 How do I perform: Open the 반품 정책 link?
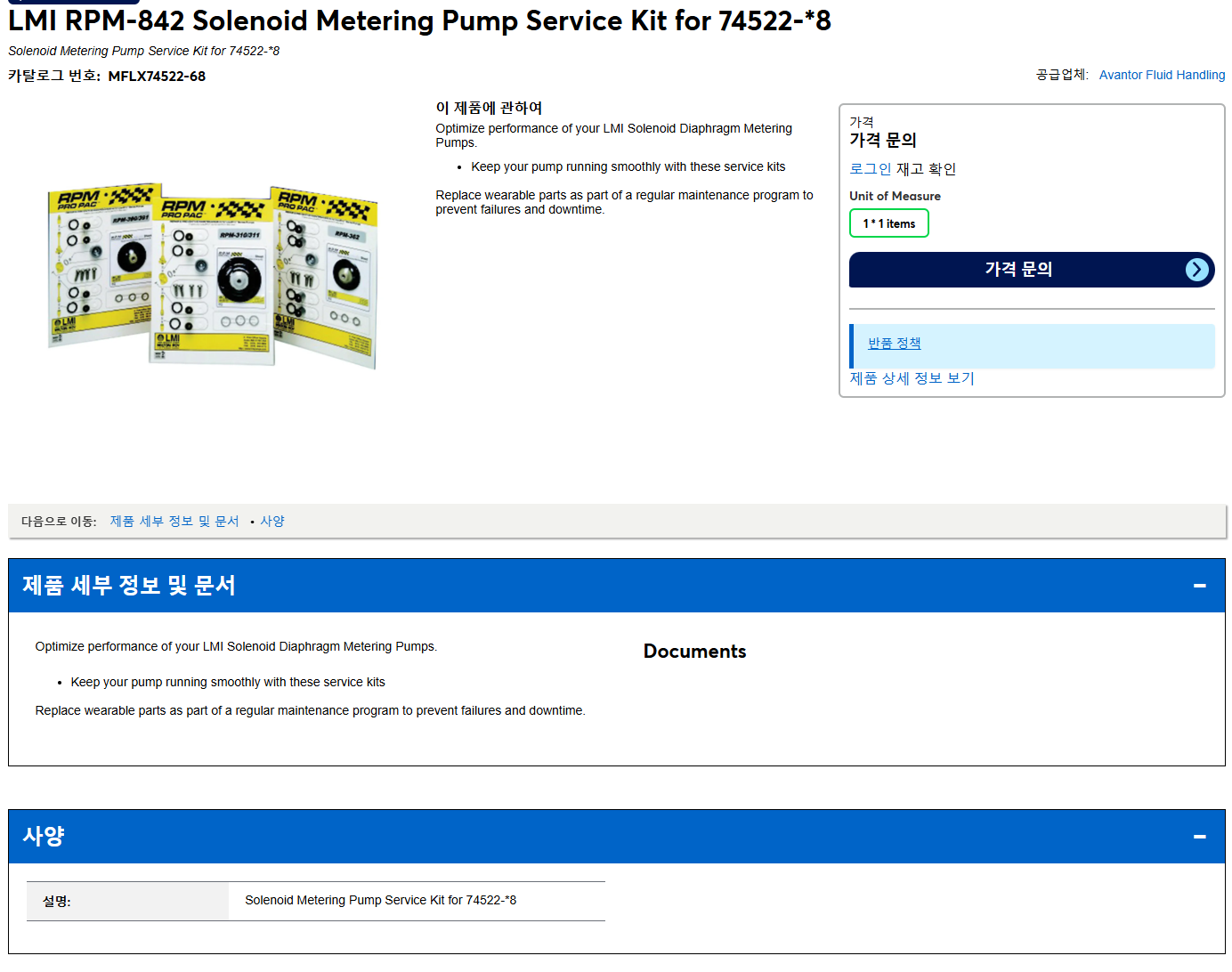[x=894, y=343]
